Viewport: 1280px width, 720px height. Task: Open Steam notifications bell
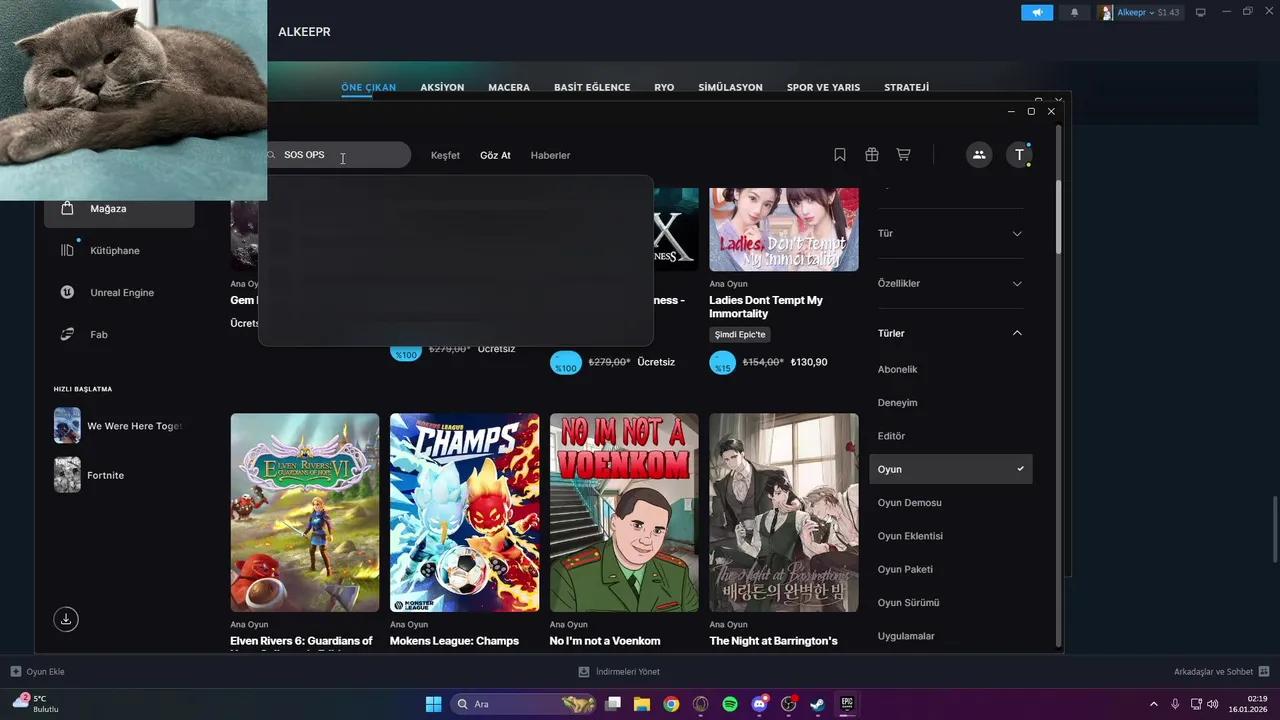[x=1074, y=12]
